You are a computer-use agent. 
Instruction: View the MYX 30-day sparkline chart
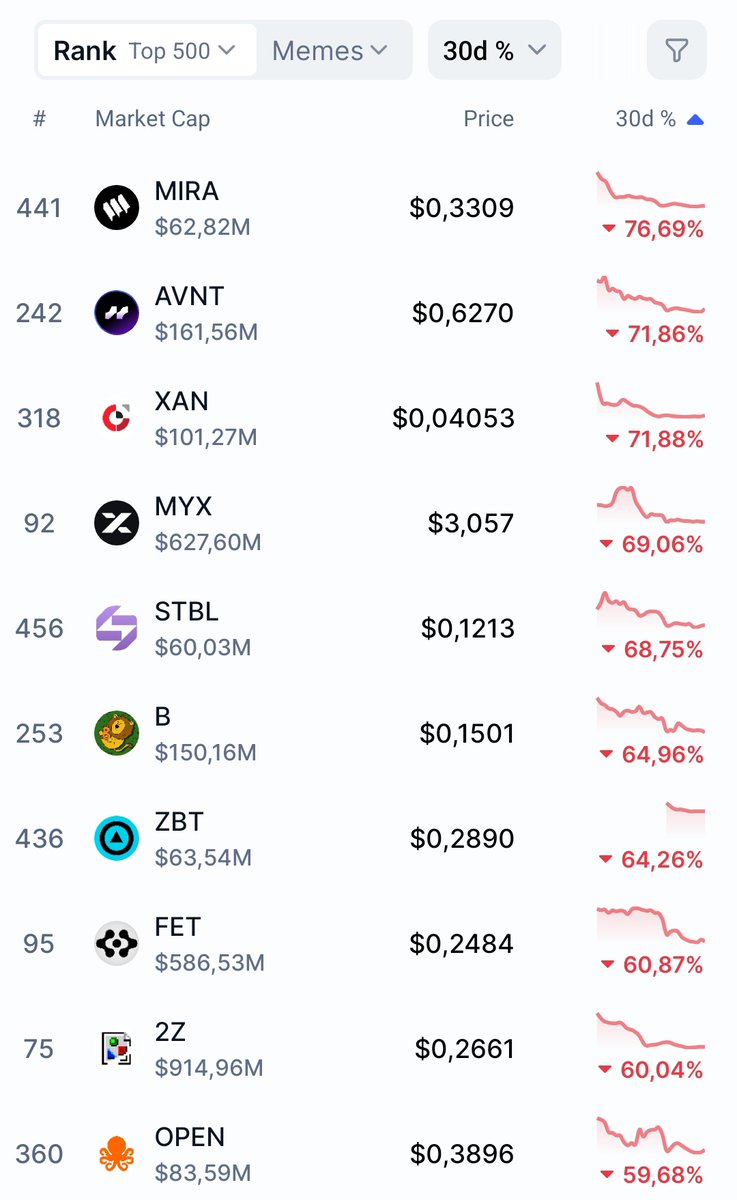pyautogui.click(x=651, y=505)
